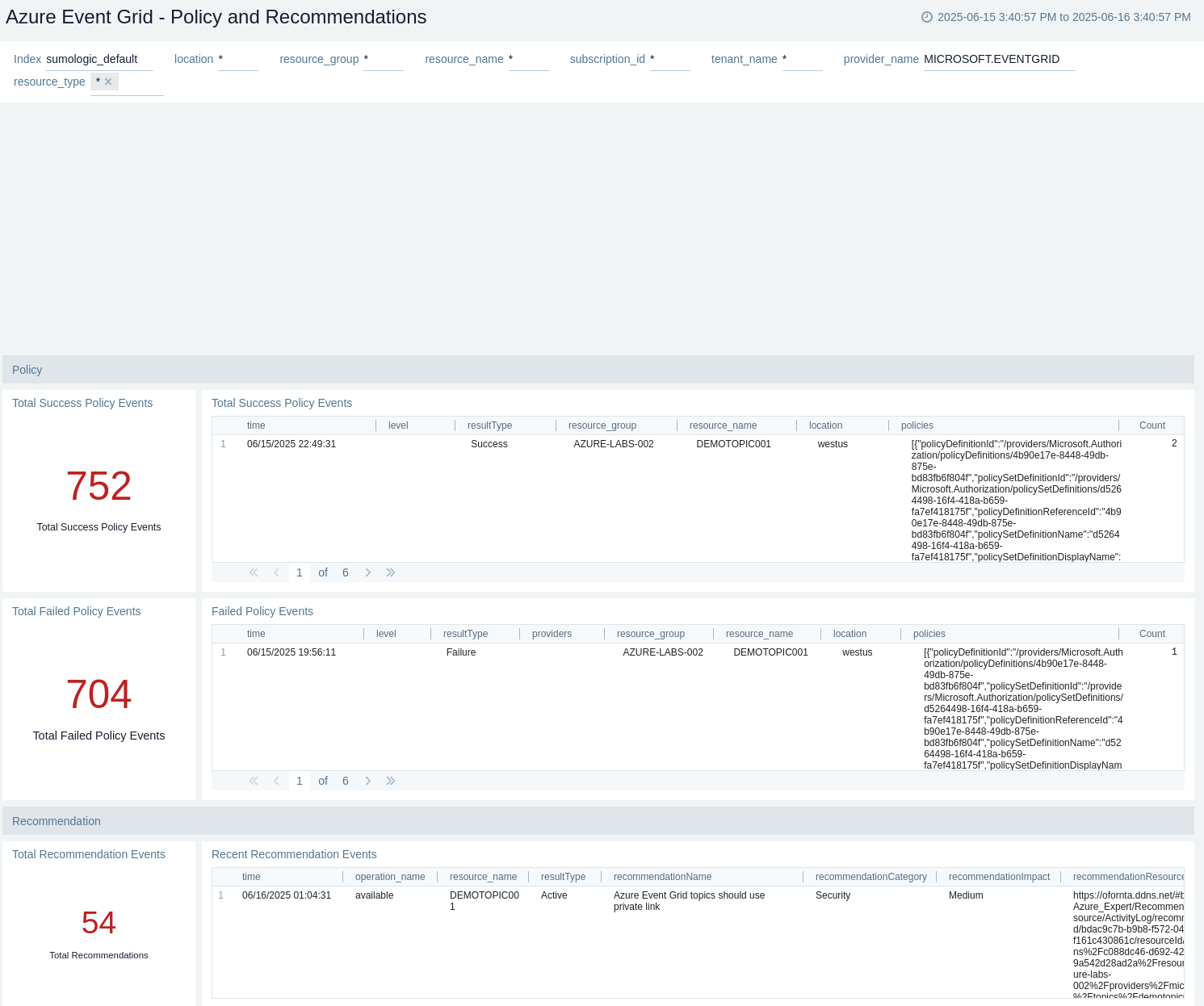Sort Success Policy table by time column
The height and width of the screenshot is (1006, 1204).
tap(256, 425)
